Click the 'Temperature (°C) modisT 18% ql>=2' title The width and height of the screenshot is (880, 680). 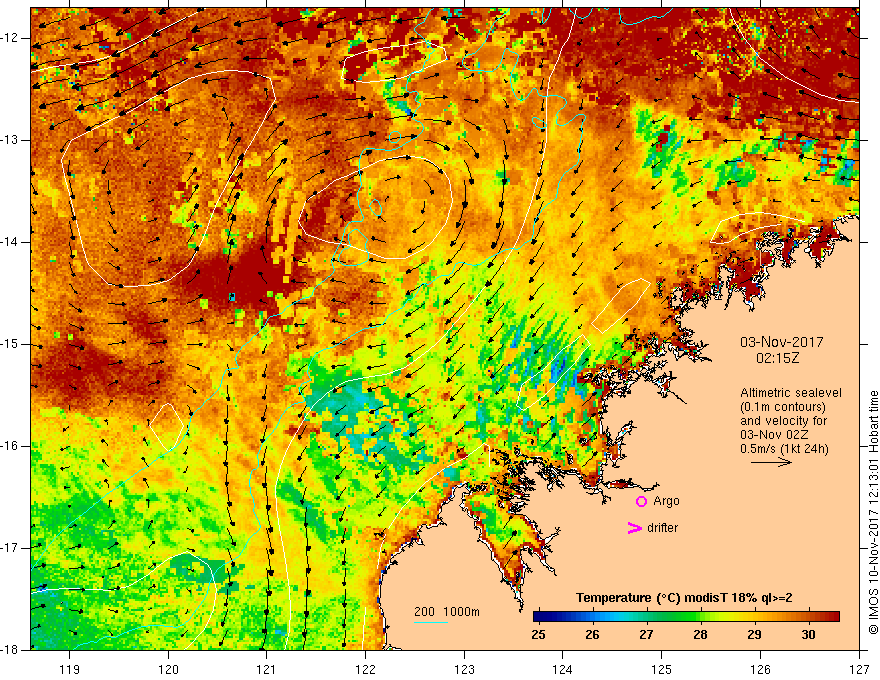click(684, 598)
